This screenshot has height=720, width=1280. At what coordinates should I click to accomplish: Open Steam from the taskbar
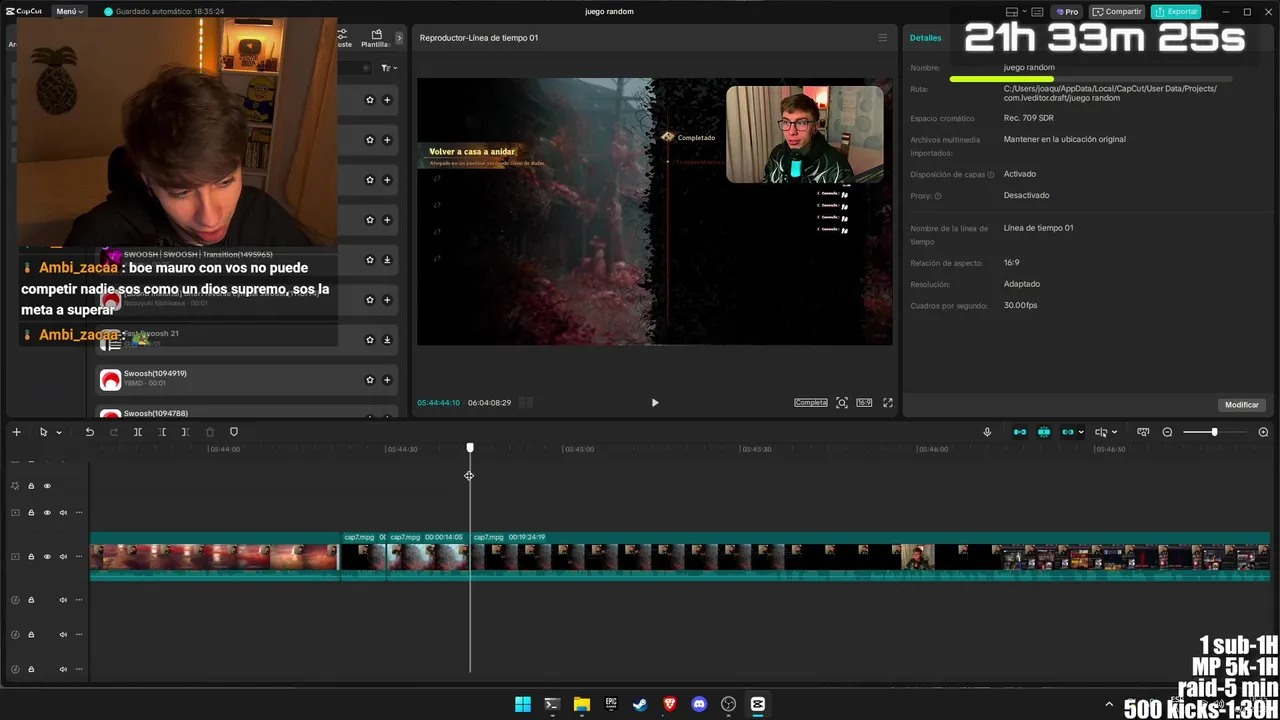click(x=640, y=704)
